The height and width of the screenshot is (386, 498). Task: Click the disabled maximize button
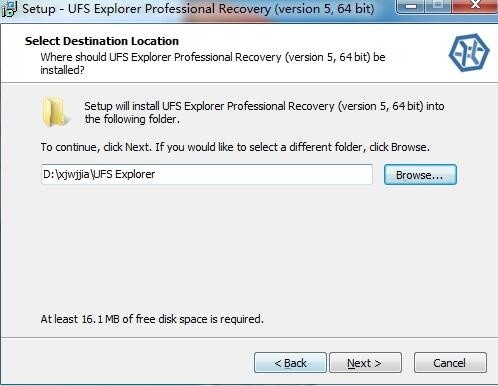(x=439, y=5)
